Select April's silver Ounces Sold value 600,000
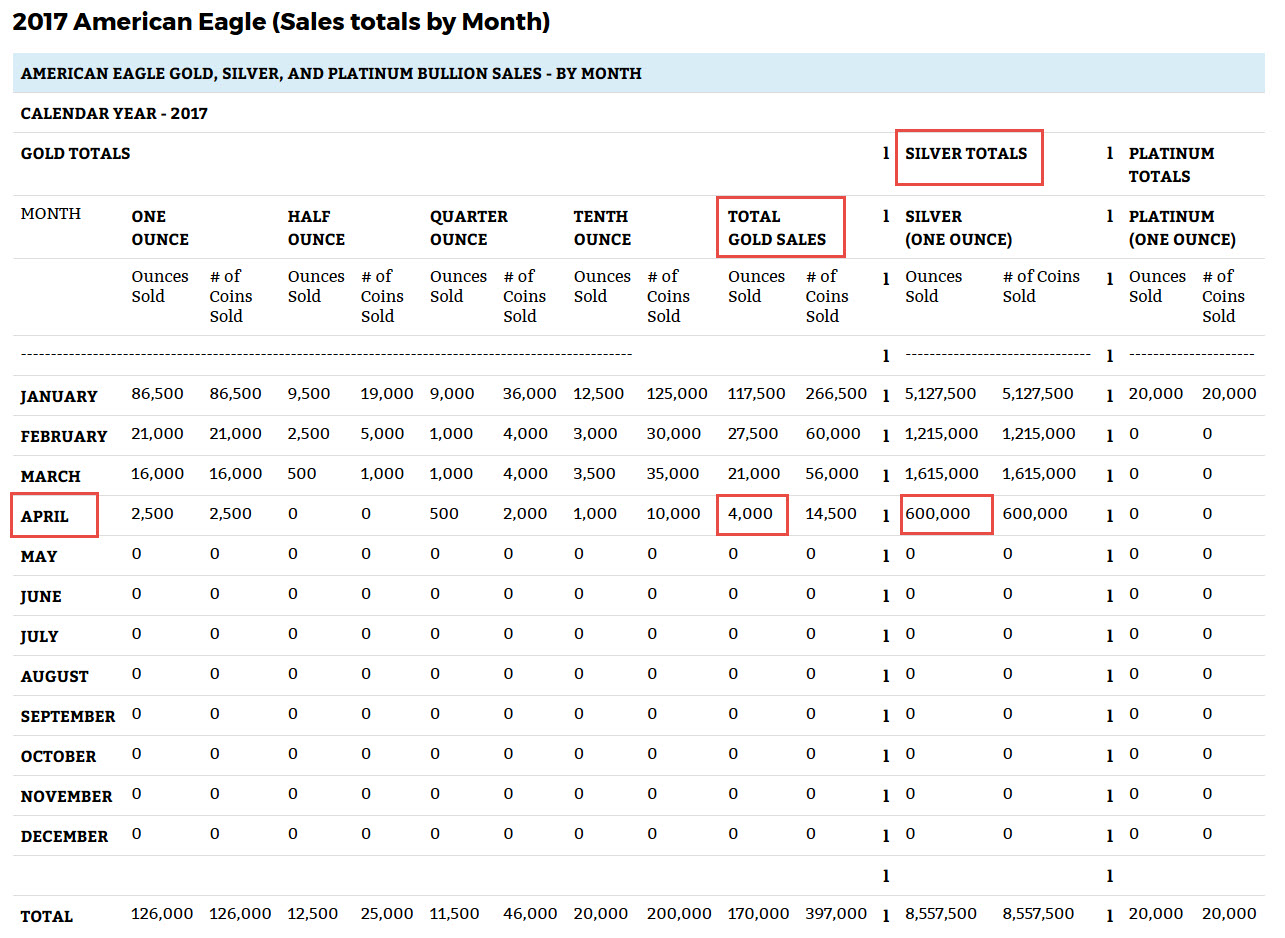 tap(938, 514)
